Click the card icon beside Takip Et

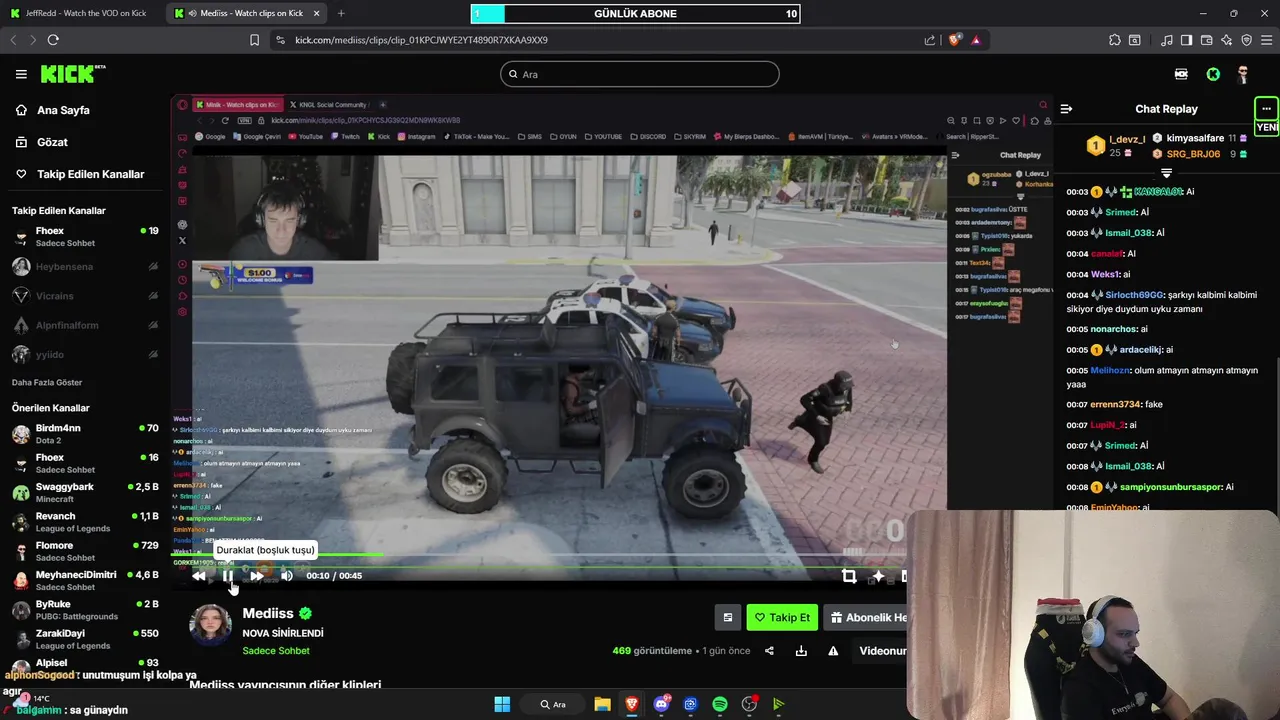[728, 618]
